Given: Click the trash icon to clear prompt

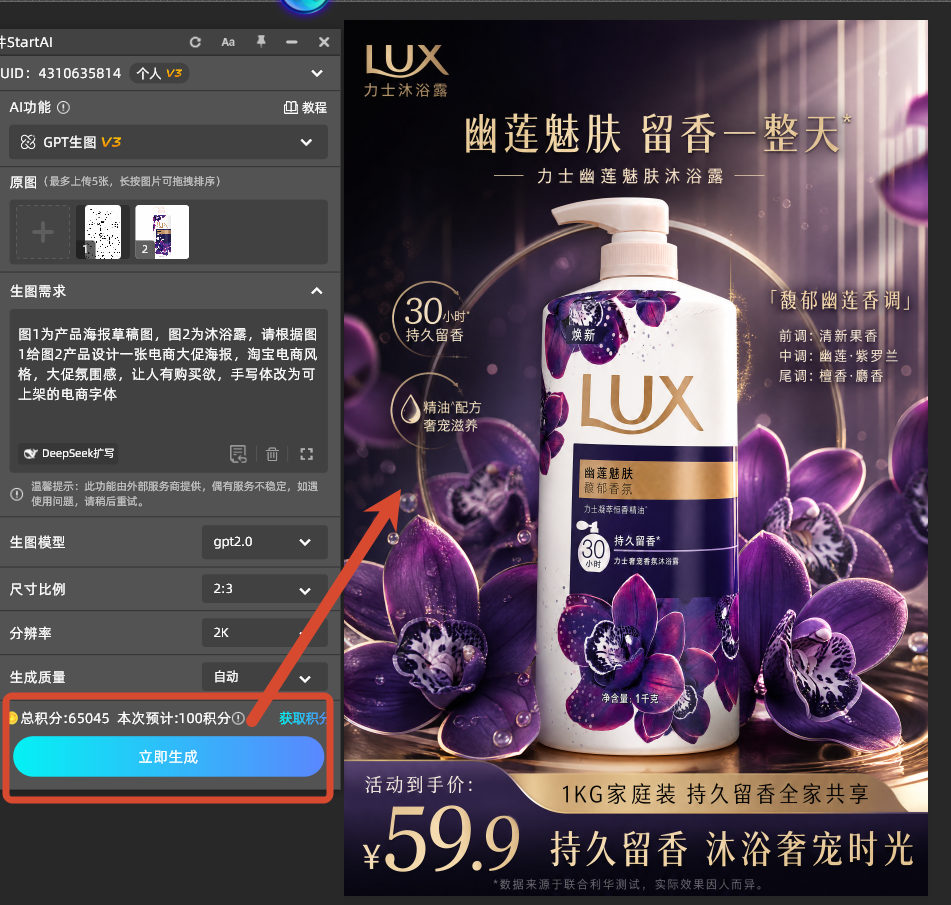Looking at the screenshot, I should pos(272,454).
